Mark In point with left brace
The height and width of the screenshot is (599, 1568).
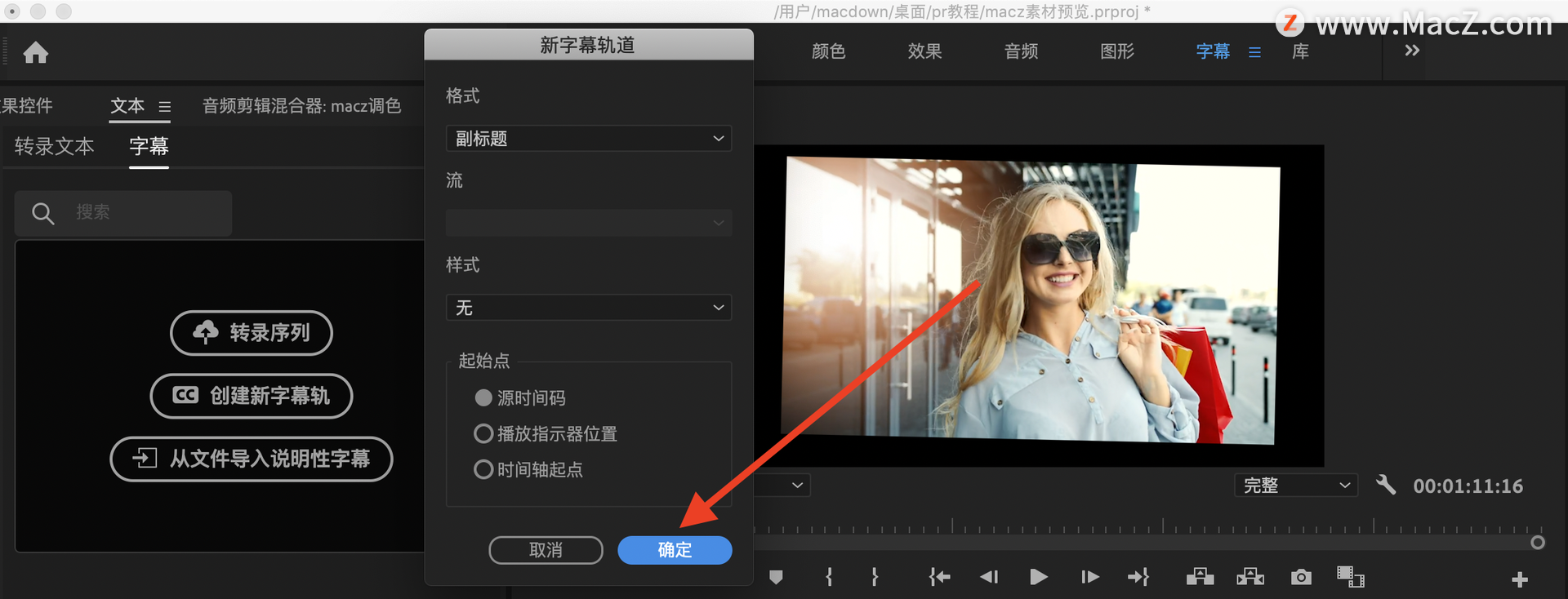[x=829, y=577]
